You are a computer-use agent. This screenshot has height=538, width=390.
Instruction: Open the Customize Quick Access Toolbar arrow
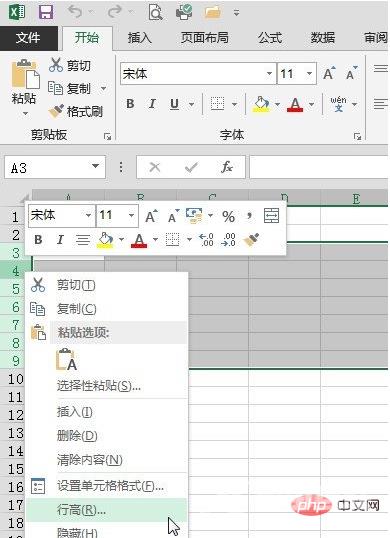coord(236,13)
